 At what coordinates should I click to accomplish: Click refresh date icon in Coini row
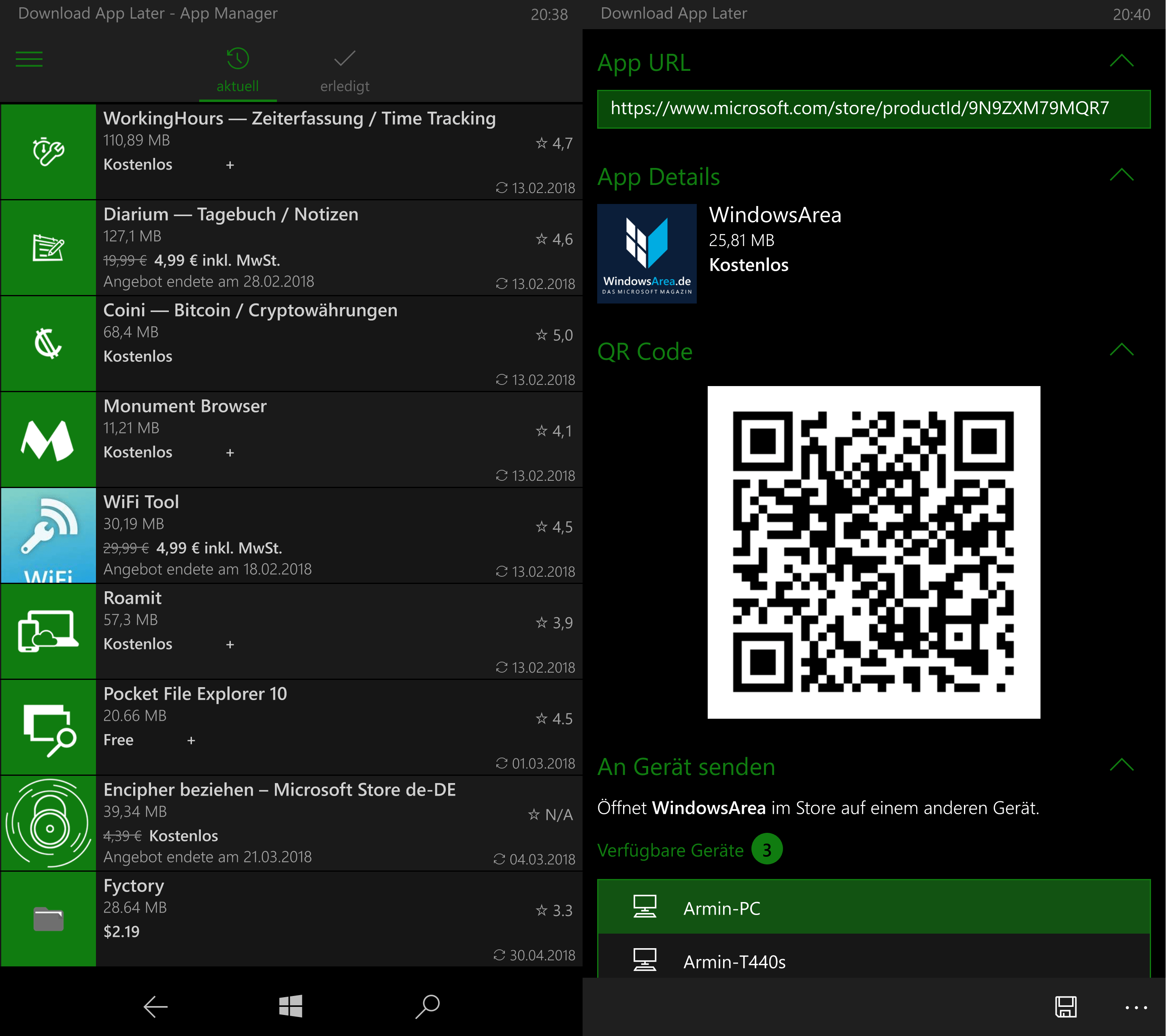pyautogui.click(x=502, y=380)
